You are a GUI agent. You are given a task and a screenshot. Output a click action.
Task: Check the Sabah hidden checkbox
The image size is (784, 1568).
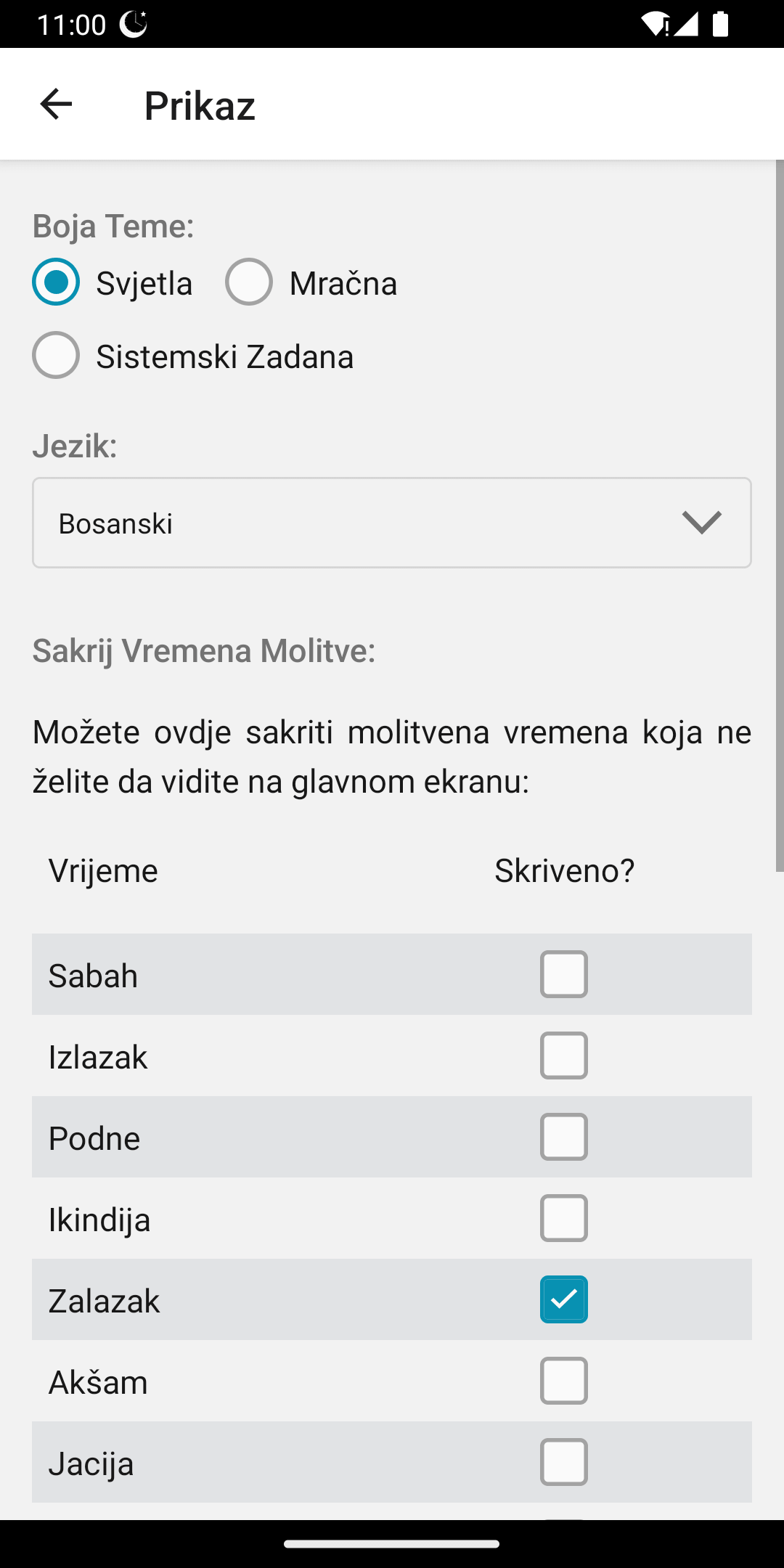[x=563, y=974]
